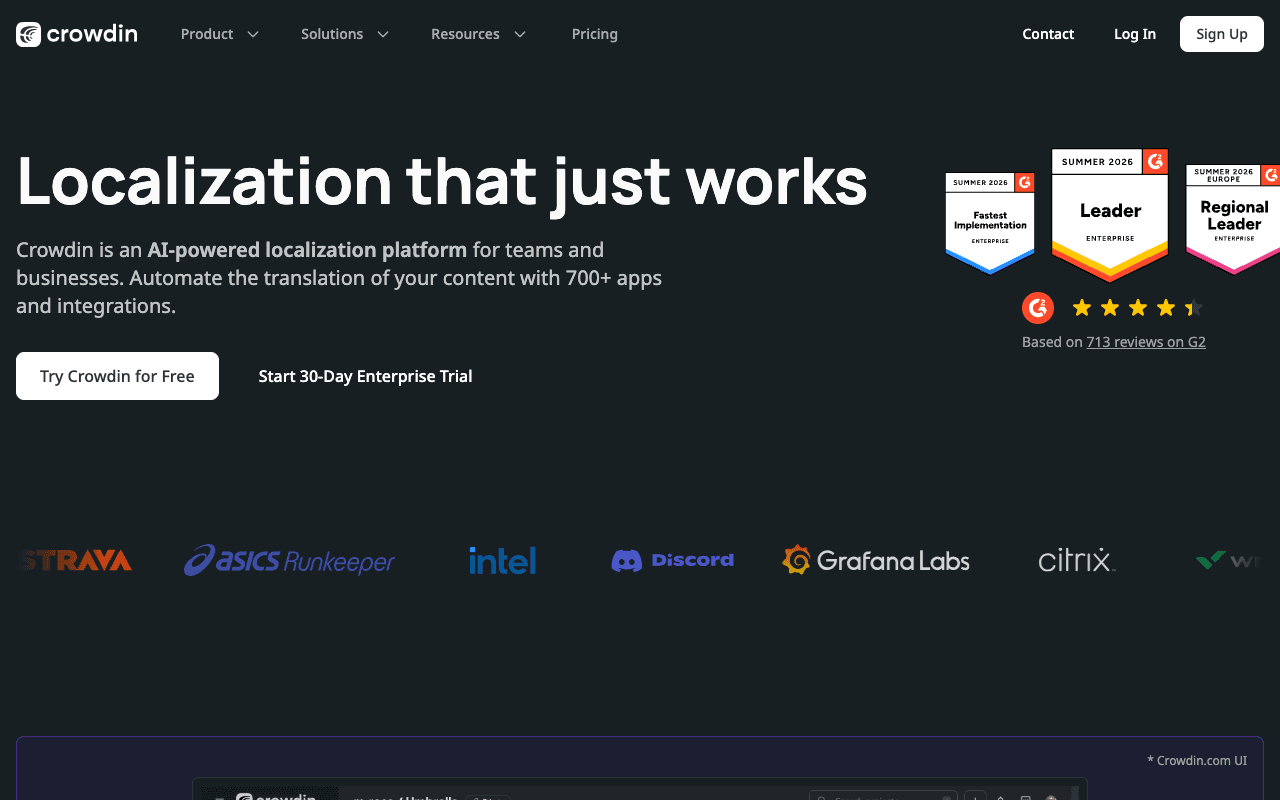Image resolution: width=1280 pixels, height=800 pixels.
Task: Click Try Crowdin for Free button
Action: (117, 376)
